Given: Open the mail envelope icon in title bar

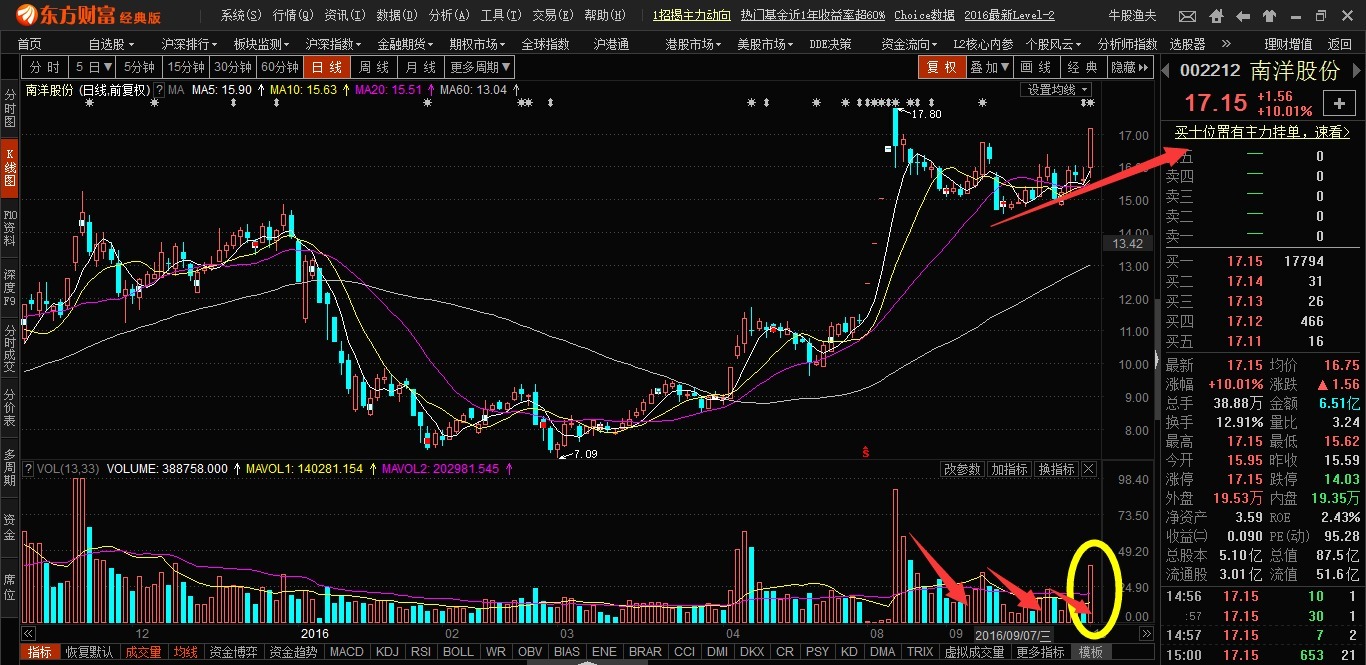Looking at the screenshot, I should 1187,16.
